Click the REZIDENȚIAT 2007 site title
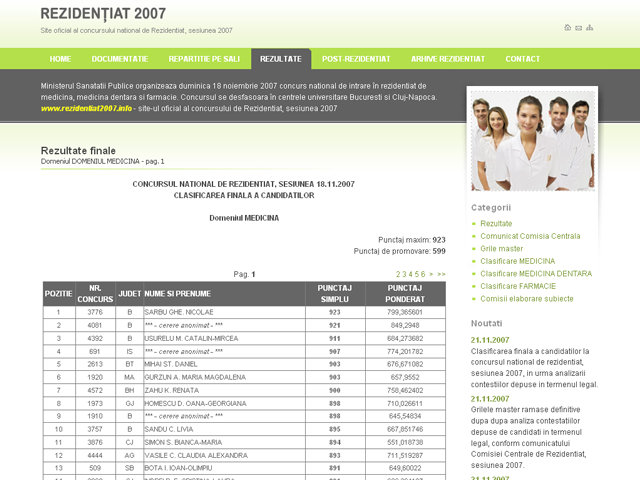The width and height of the screenshot is (640, 480). [x=103, y=13]
